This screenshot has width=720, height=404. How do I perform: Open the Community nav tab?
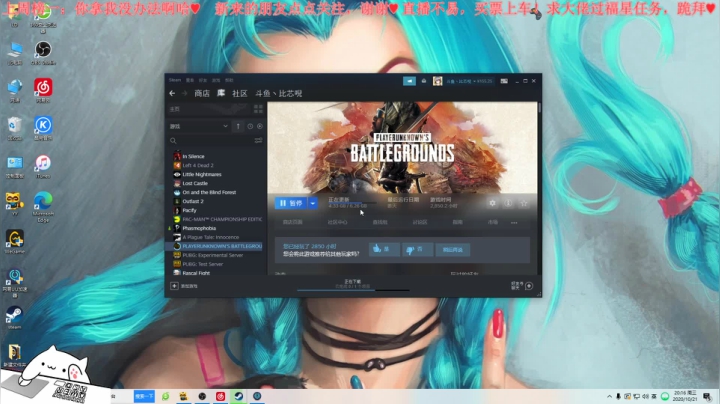tap(240, 93)
